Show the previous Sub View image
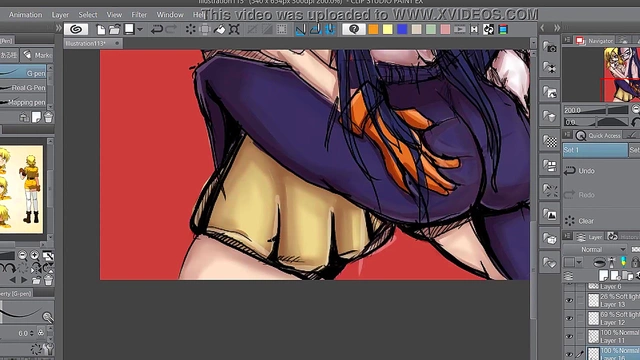This screenshot has height=360, width=640. [12, 280]
